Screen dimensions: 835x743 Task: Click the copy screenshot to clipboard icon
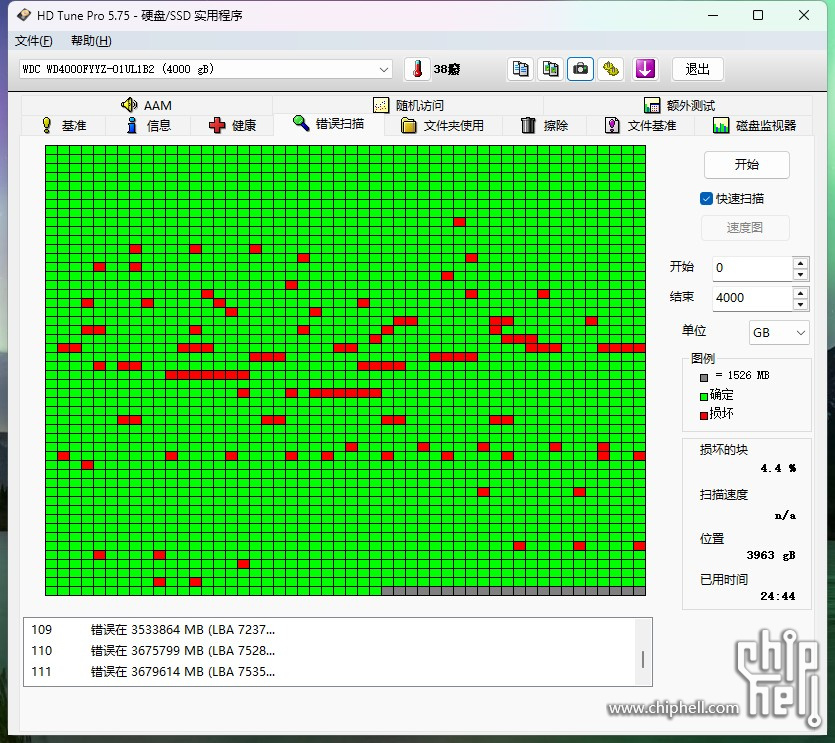[550, 69]
